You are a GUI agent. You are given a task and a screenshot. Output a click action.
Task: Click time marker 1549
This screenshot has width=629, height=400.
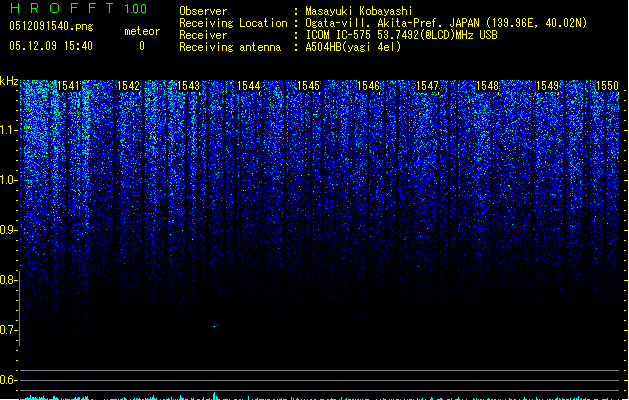(547, 86)
